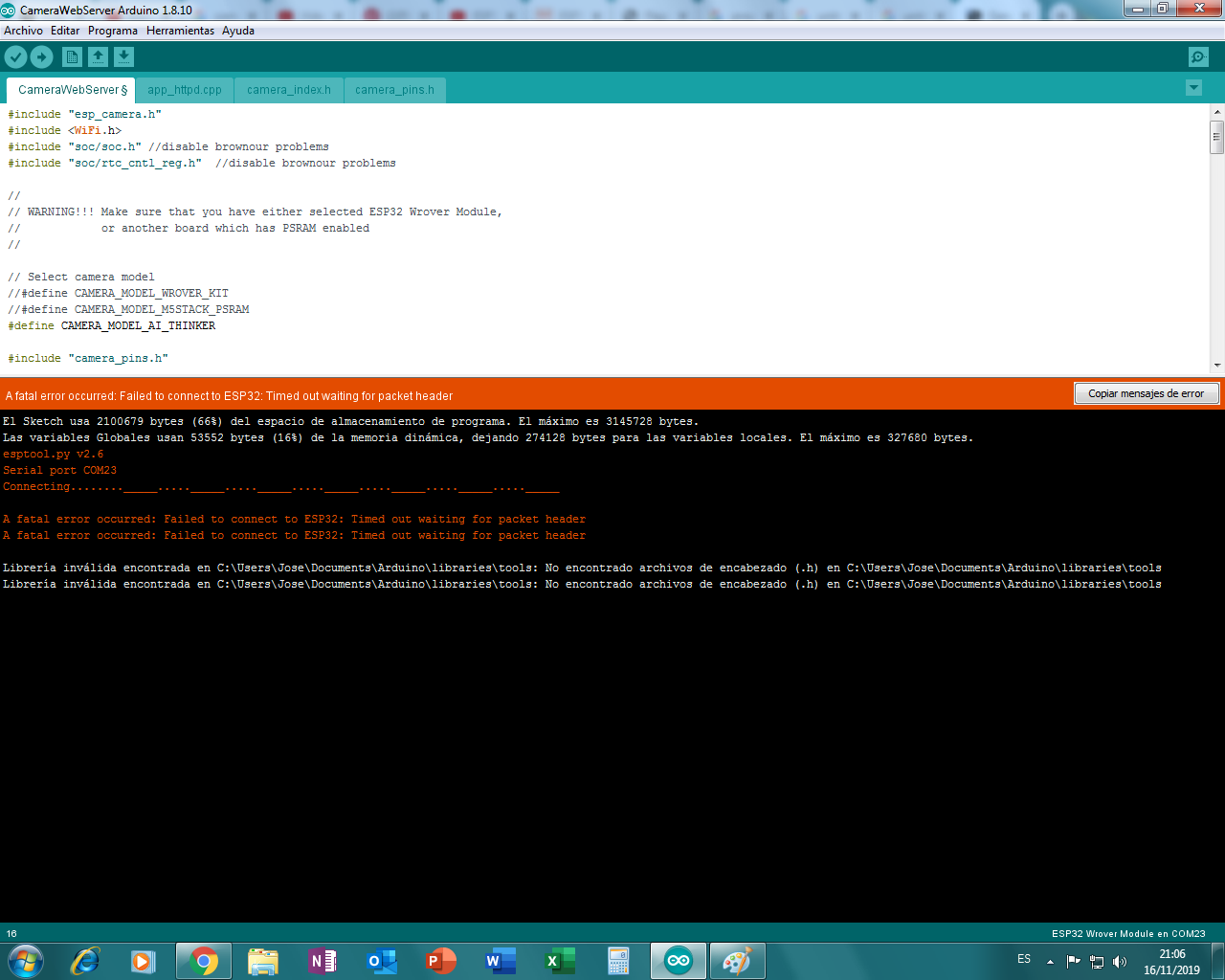
Task: Create a new sketch with New icon
Action: tap(72, 57)
